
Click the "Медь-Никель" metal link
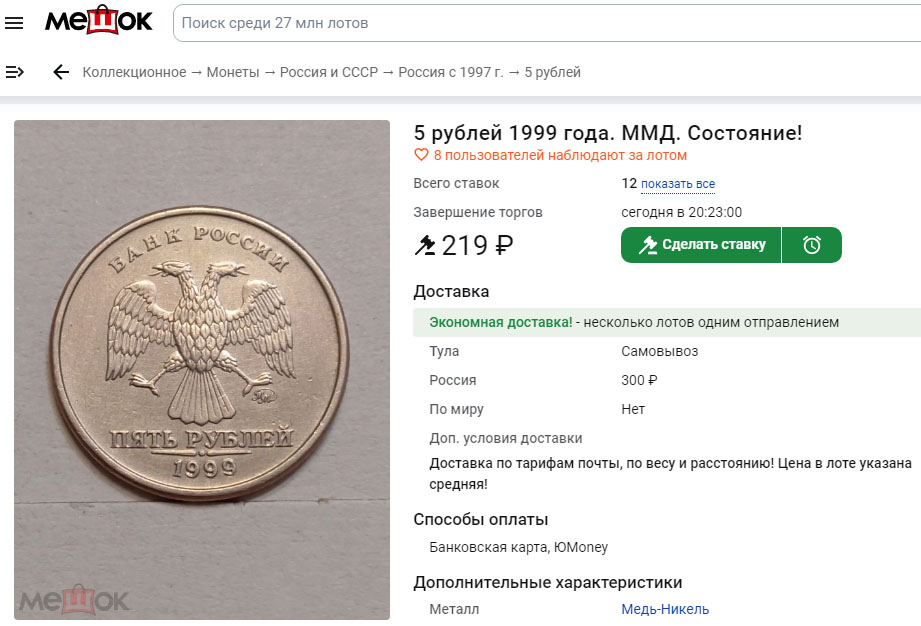(665, 609)
